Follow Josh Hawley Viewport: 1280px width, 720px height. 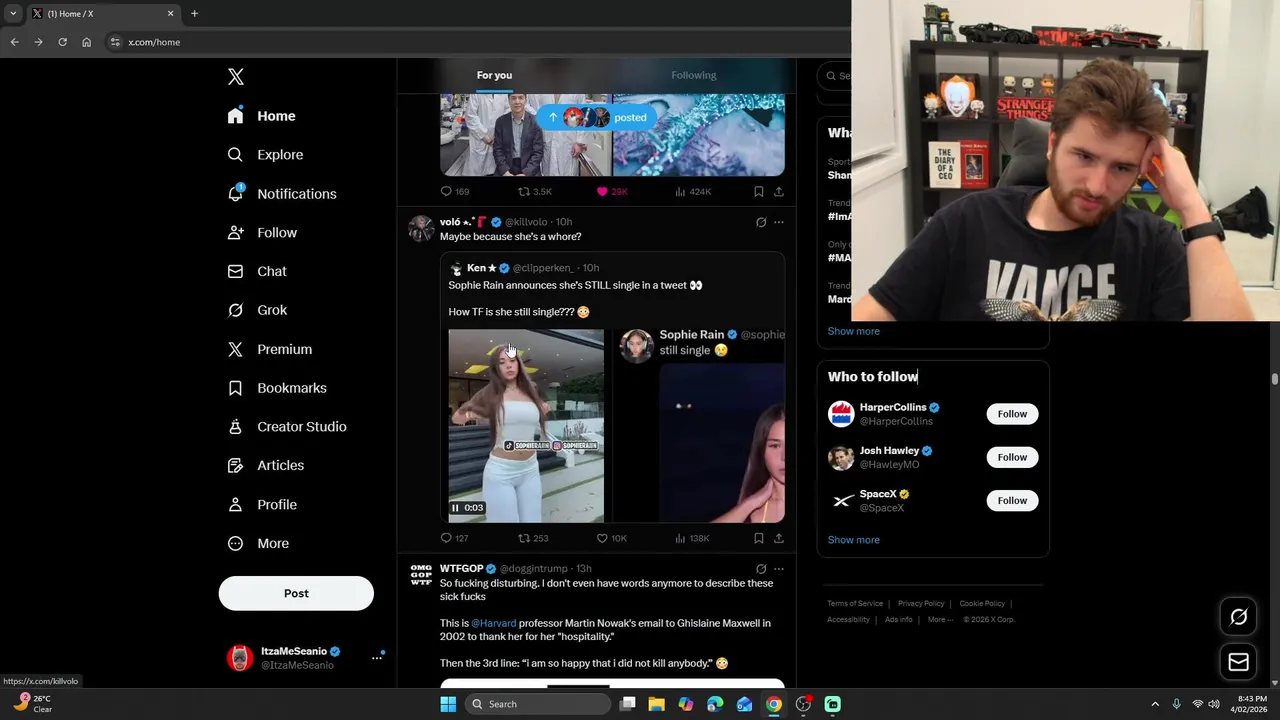pyautogui.click(x=1012, y=457)
